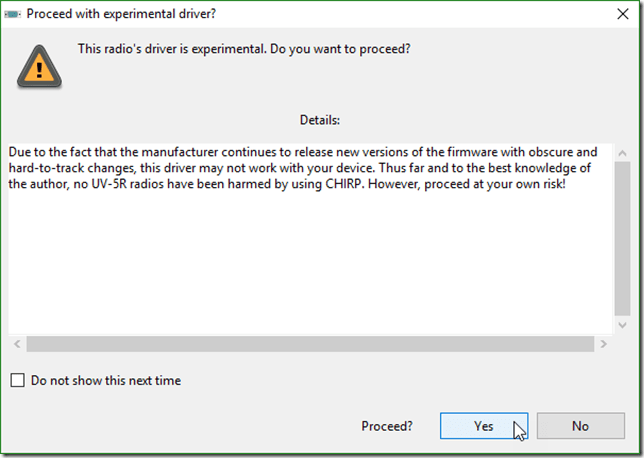Click the scrollbar's left arrow
Image resolution: width=644 pixels, height=458 pixels.
16,343
